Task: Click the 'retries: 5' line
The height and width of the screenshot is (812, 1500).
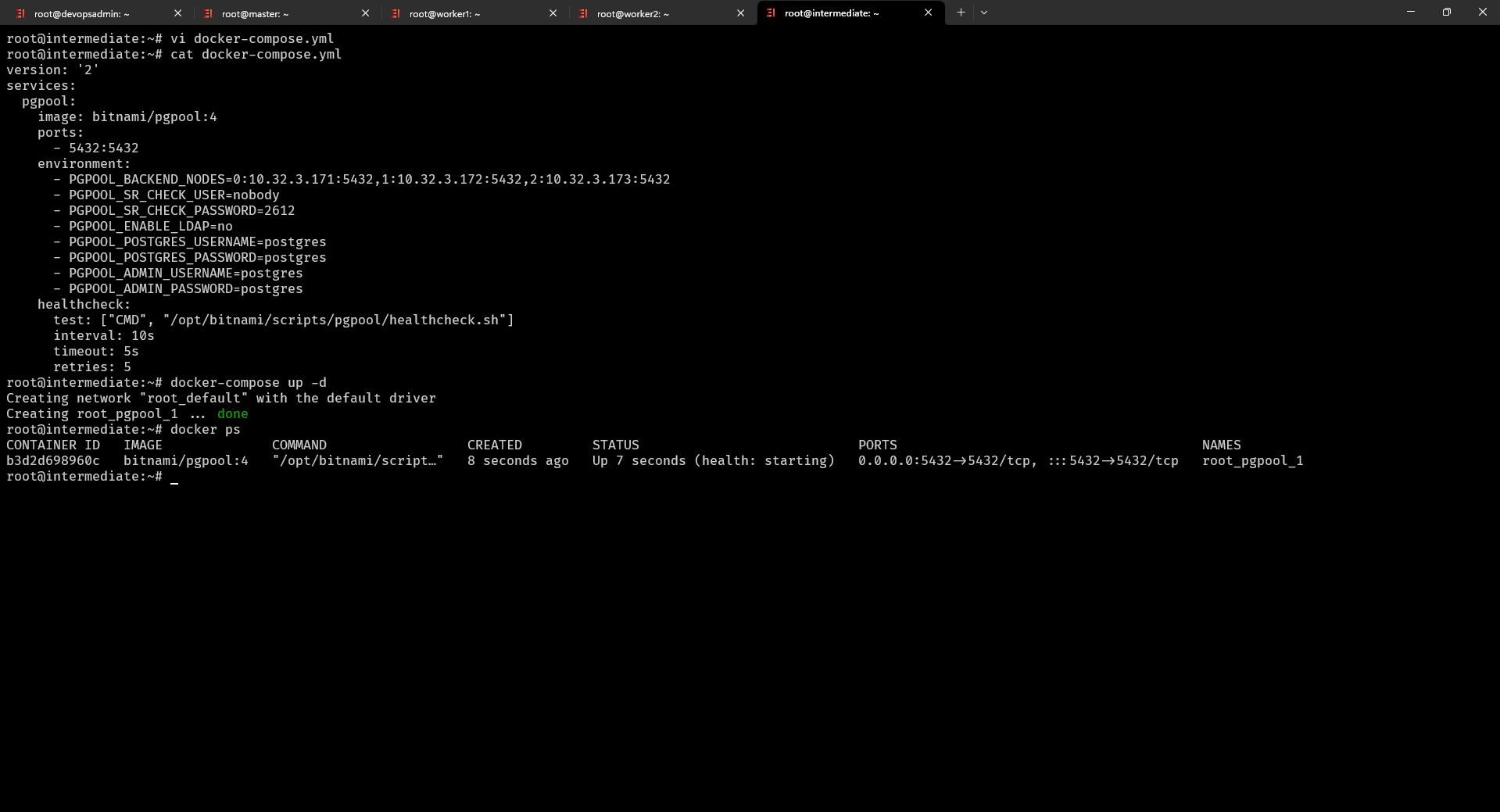Action: coord(91,367)
